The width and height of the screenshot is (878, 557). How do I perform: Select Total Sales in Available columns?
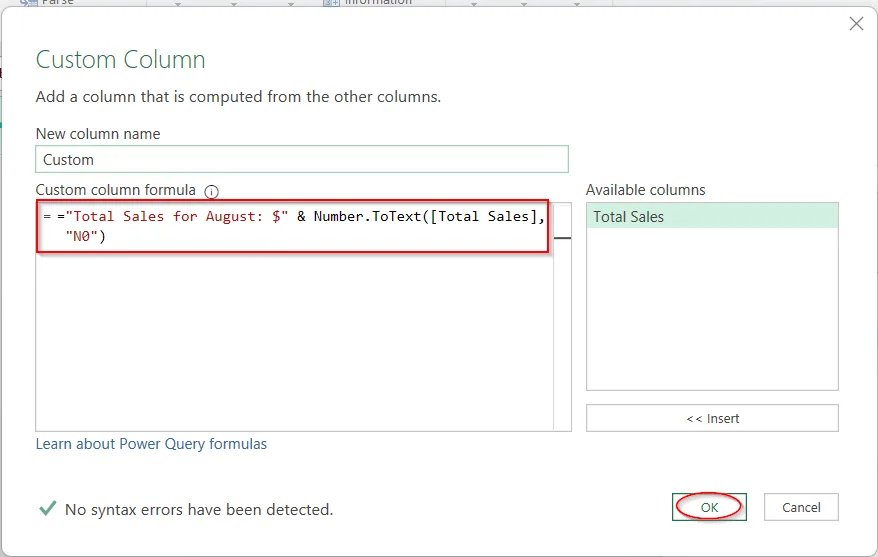point(712,217)
